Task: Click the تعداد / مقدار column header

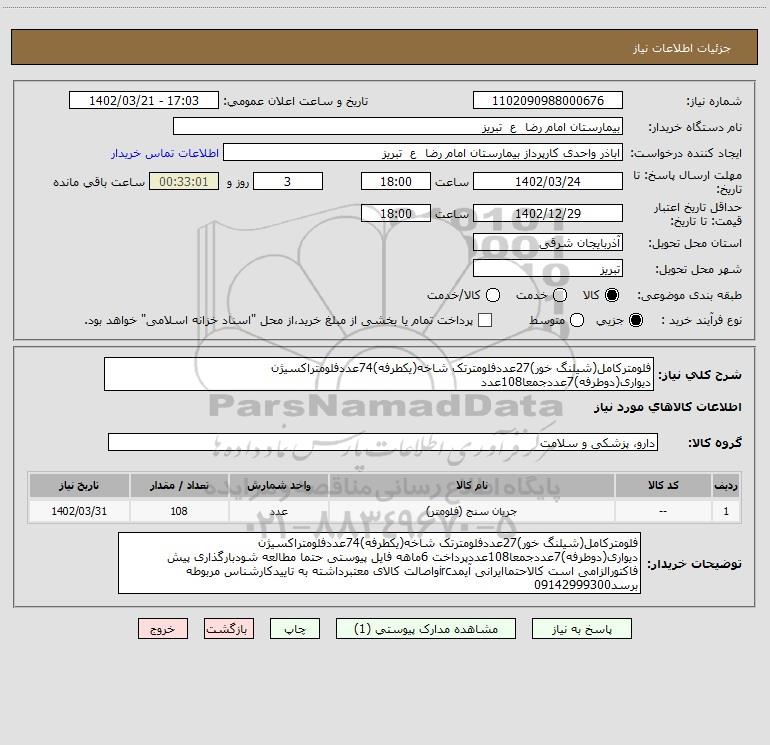Action: 179,485
